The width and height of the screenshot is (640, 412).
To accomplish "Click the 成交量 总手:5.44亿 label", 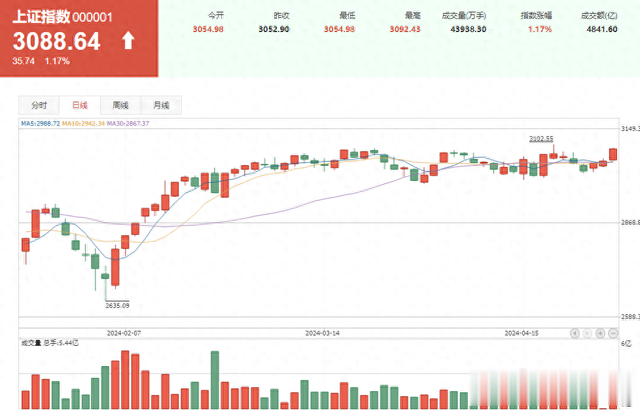I will 50,343.
